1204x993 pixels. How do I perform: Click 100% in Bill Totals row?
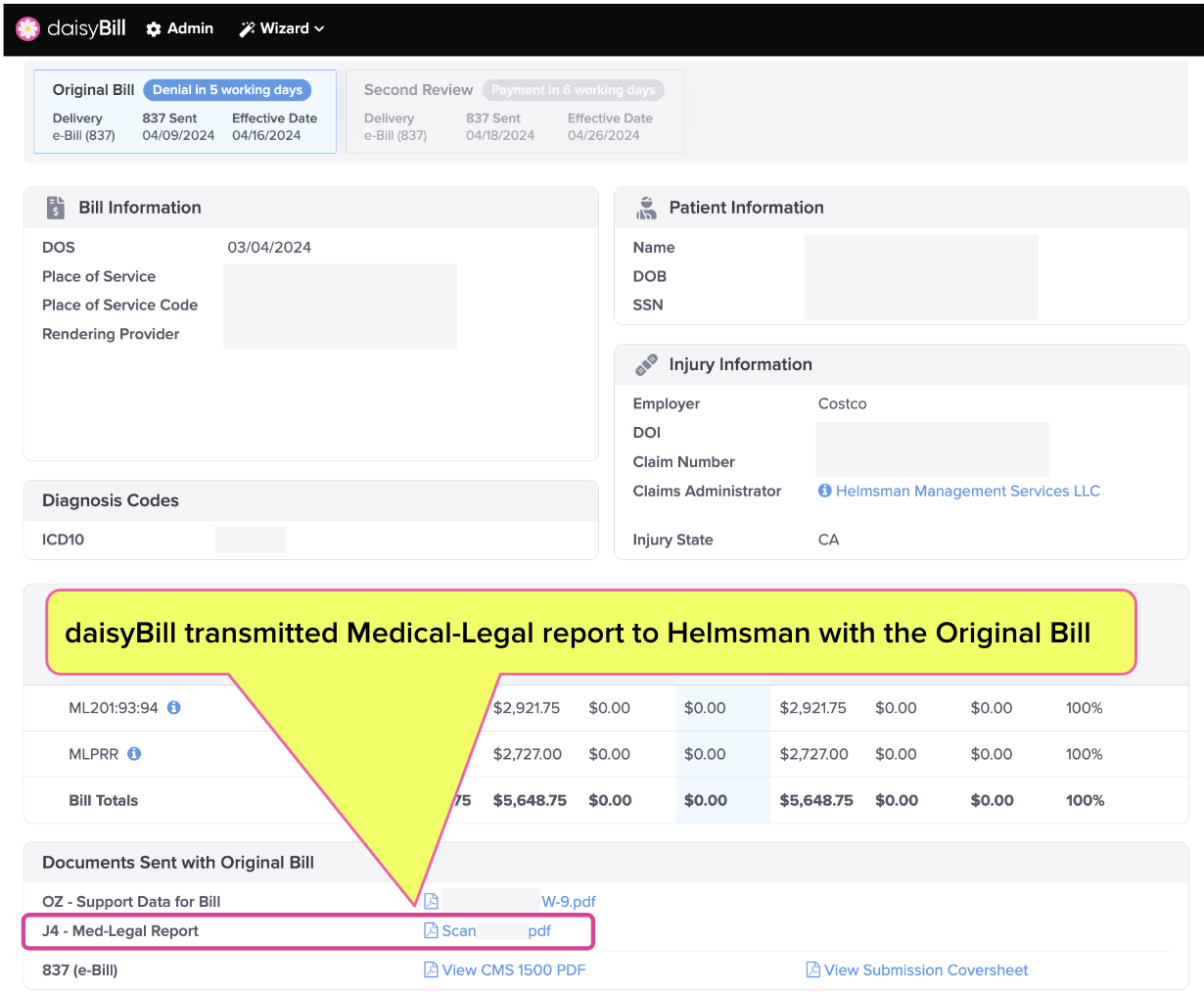point(1085,800)
